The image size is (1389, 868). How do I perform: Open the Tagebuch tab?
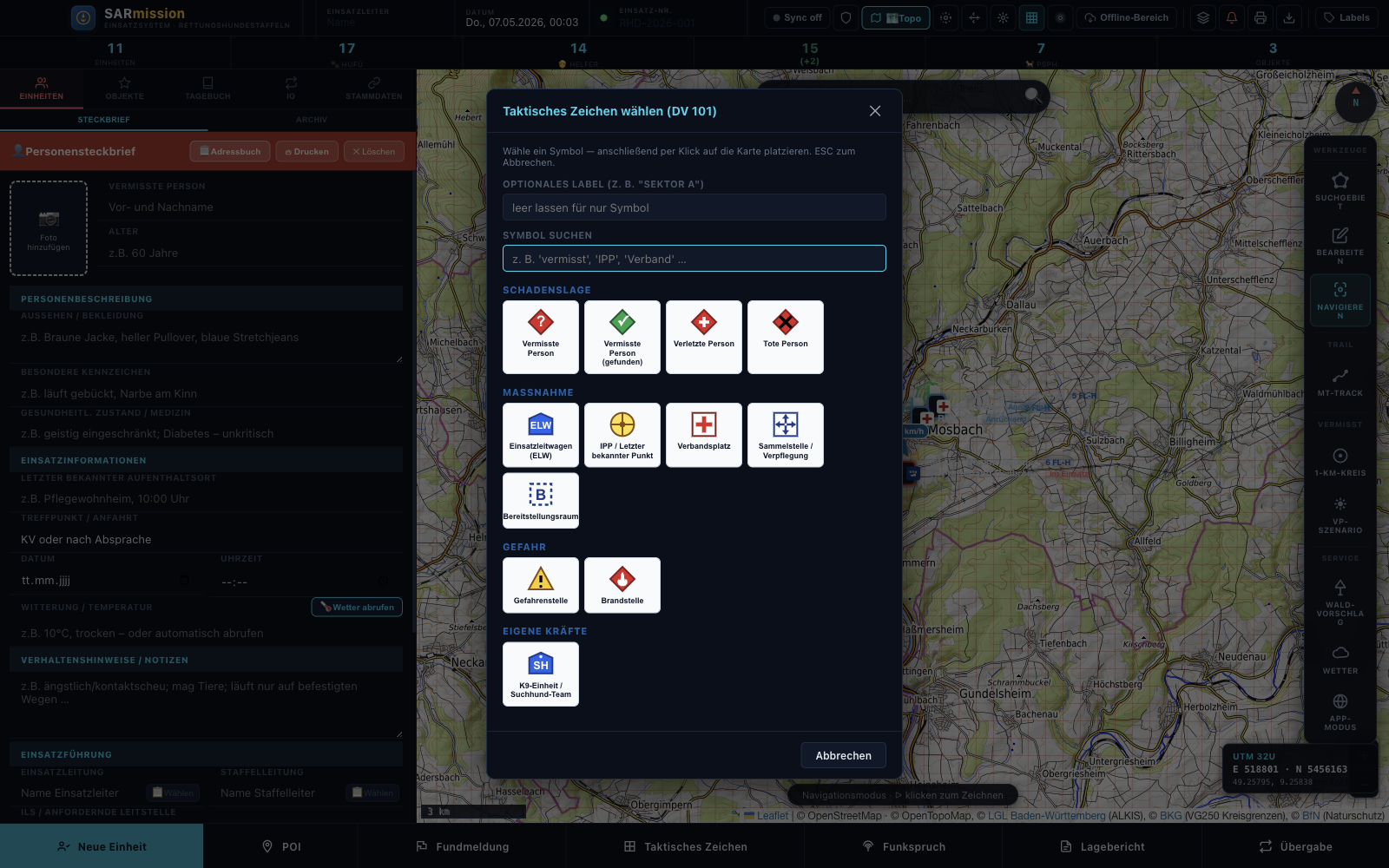(207, 89)
